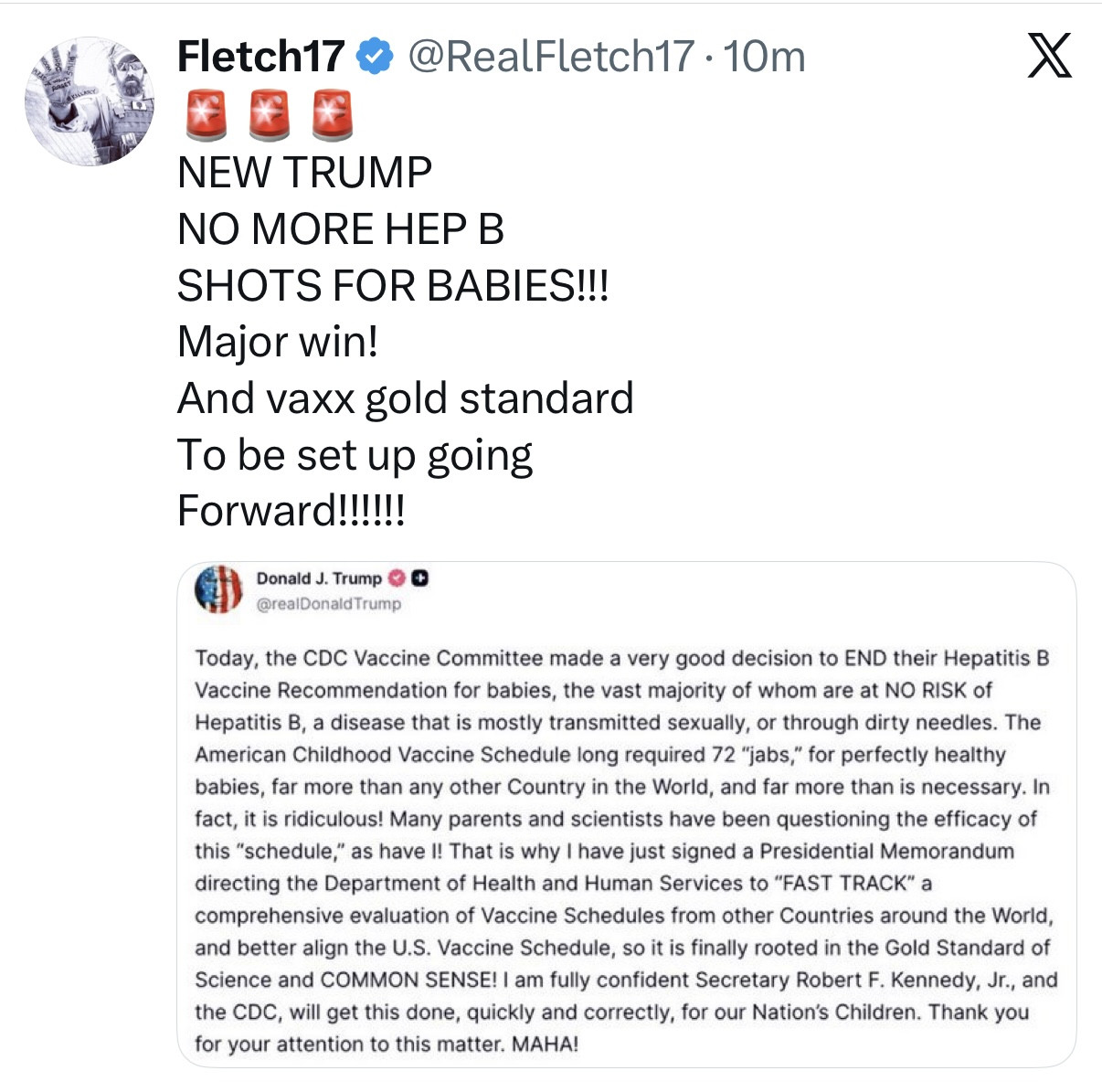Open the Fletch17 display name link
Image resolution: width=1102 pixels, height=1092 pixels.
[260, 57]
